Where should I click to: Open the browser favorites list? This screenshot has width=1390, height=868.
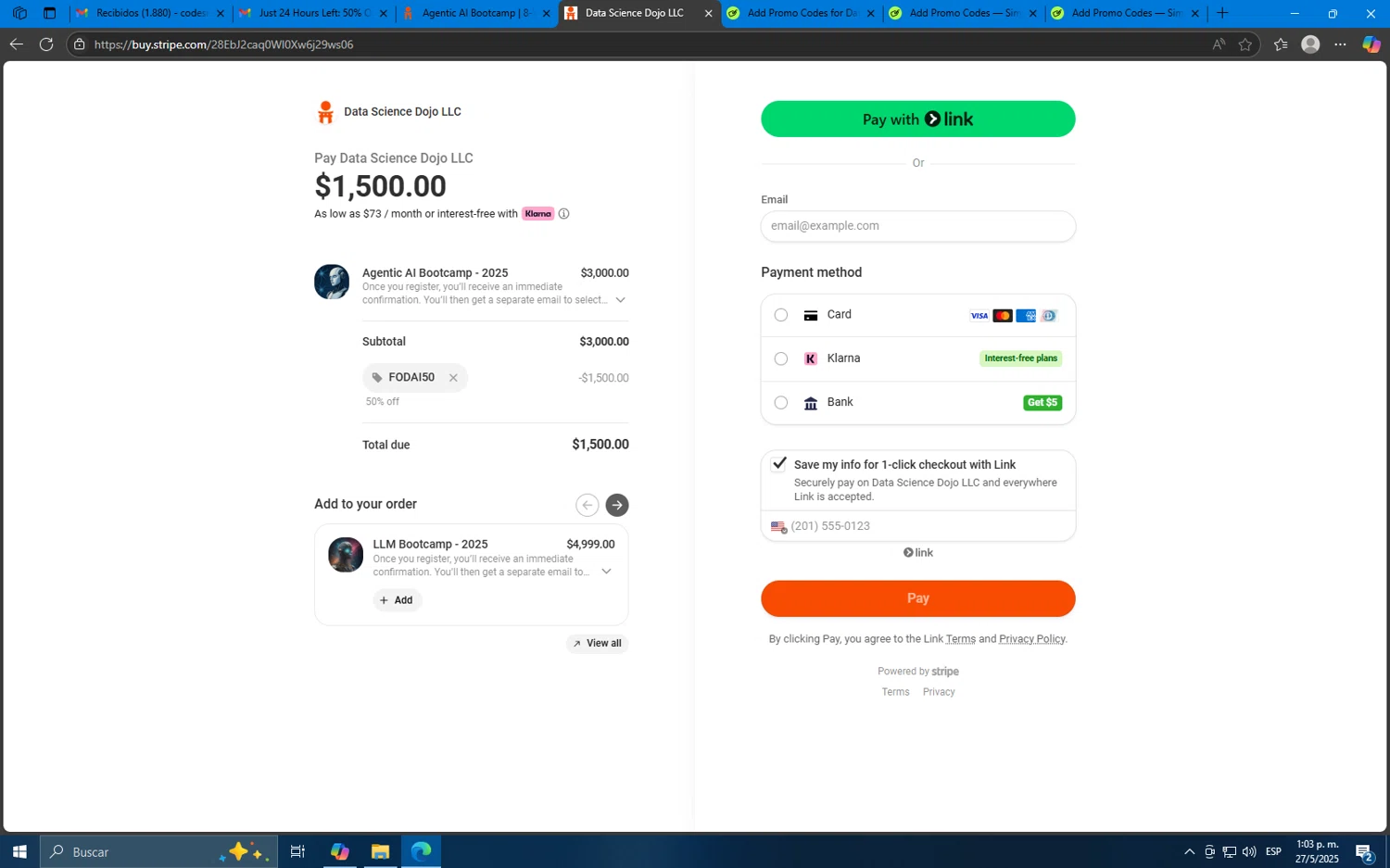[x=1281, y=44]
